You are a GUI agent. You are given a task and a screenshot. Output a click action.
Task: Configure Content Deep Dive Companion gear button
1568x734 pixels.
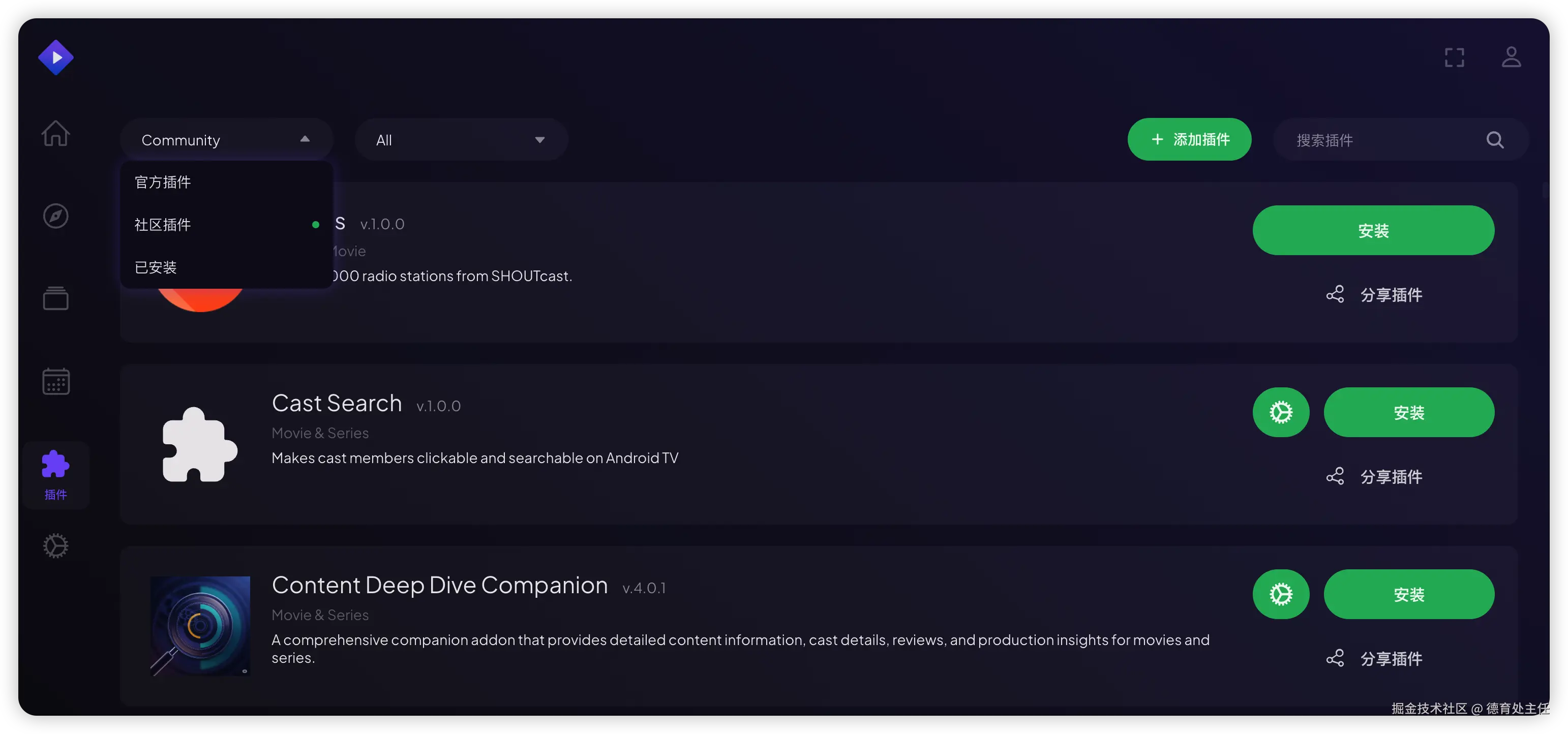(x=1280, y=594)
